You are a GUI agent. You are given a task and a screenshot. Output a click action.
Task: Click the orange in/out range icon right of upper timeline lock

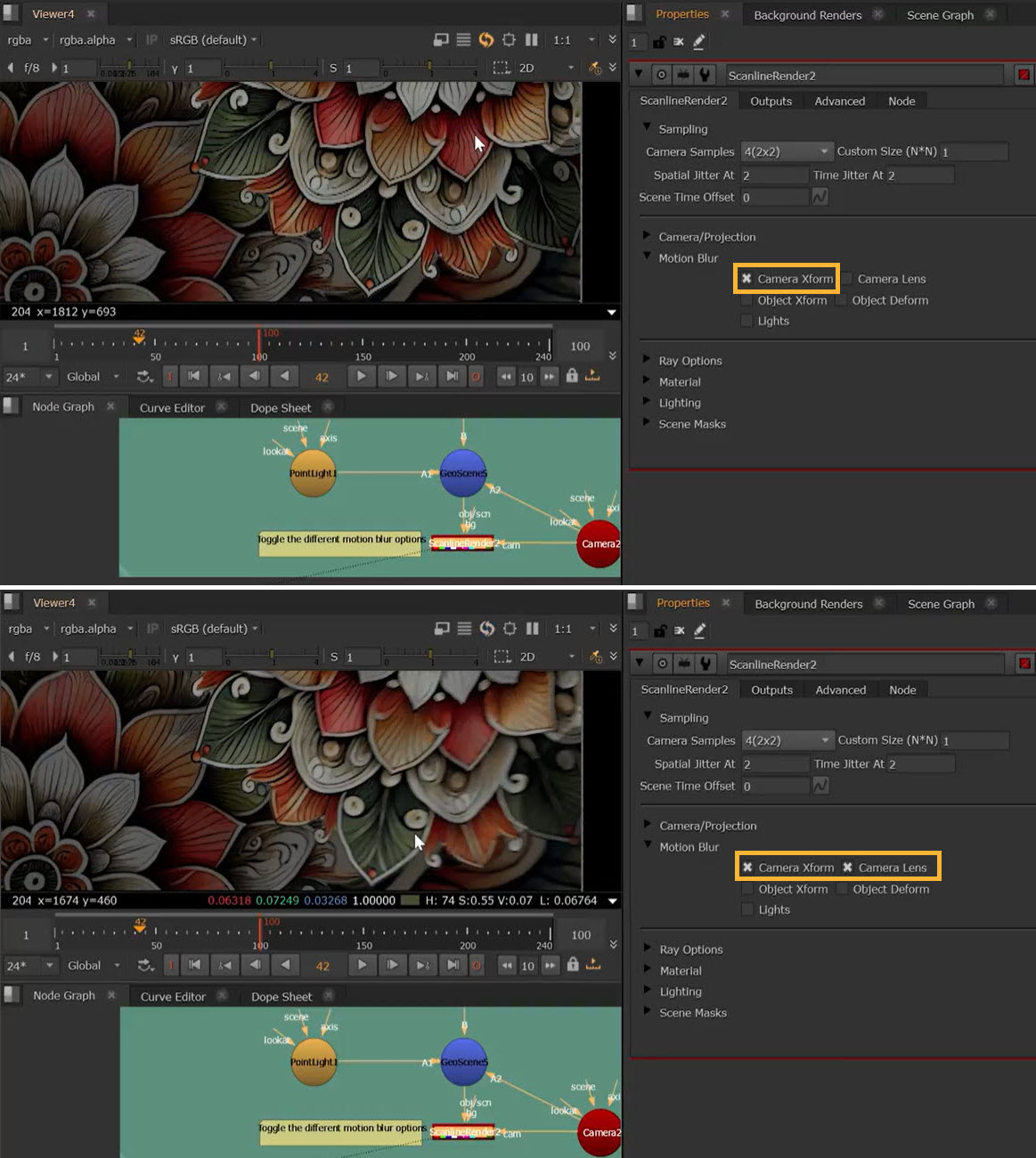click(592, 376)
